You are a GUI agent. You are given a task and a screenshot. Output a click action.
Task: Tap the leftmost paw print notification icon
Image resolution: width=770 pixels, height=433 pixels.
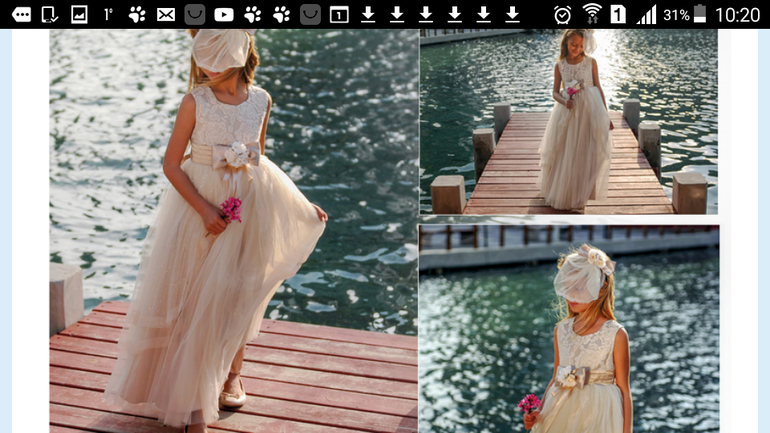[x=137, y=14]
